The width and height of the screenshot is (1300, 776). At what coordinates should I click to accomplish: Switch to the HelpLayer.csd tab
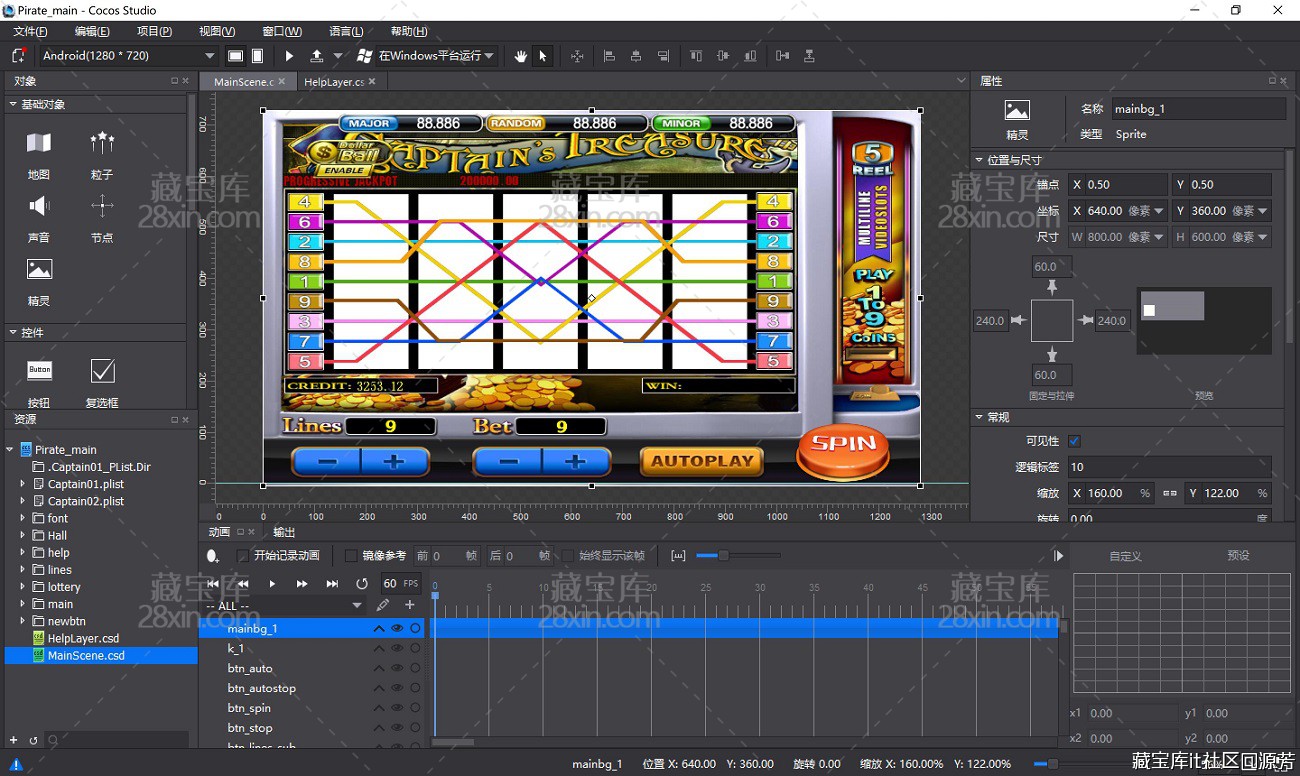(x=334, y=82)
